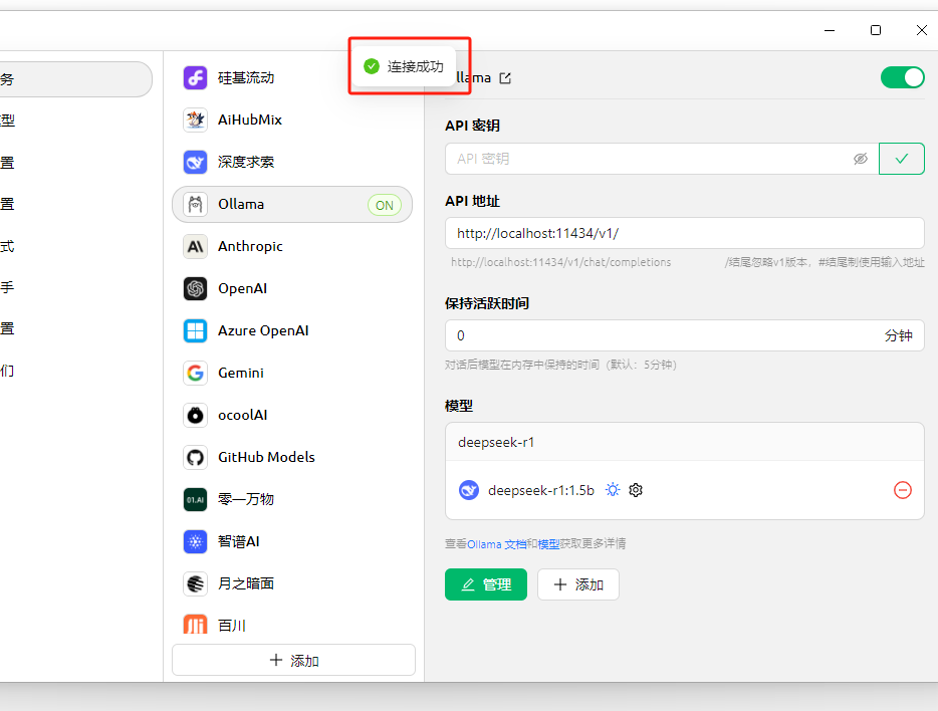Show the hidden API key
The image size is (938, 711).
click(860, 158)
